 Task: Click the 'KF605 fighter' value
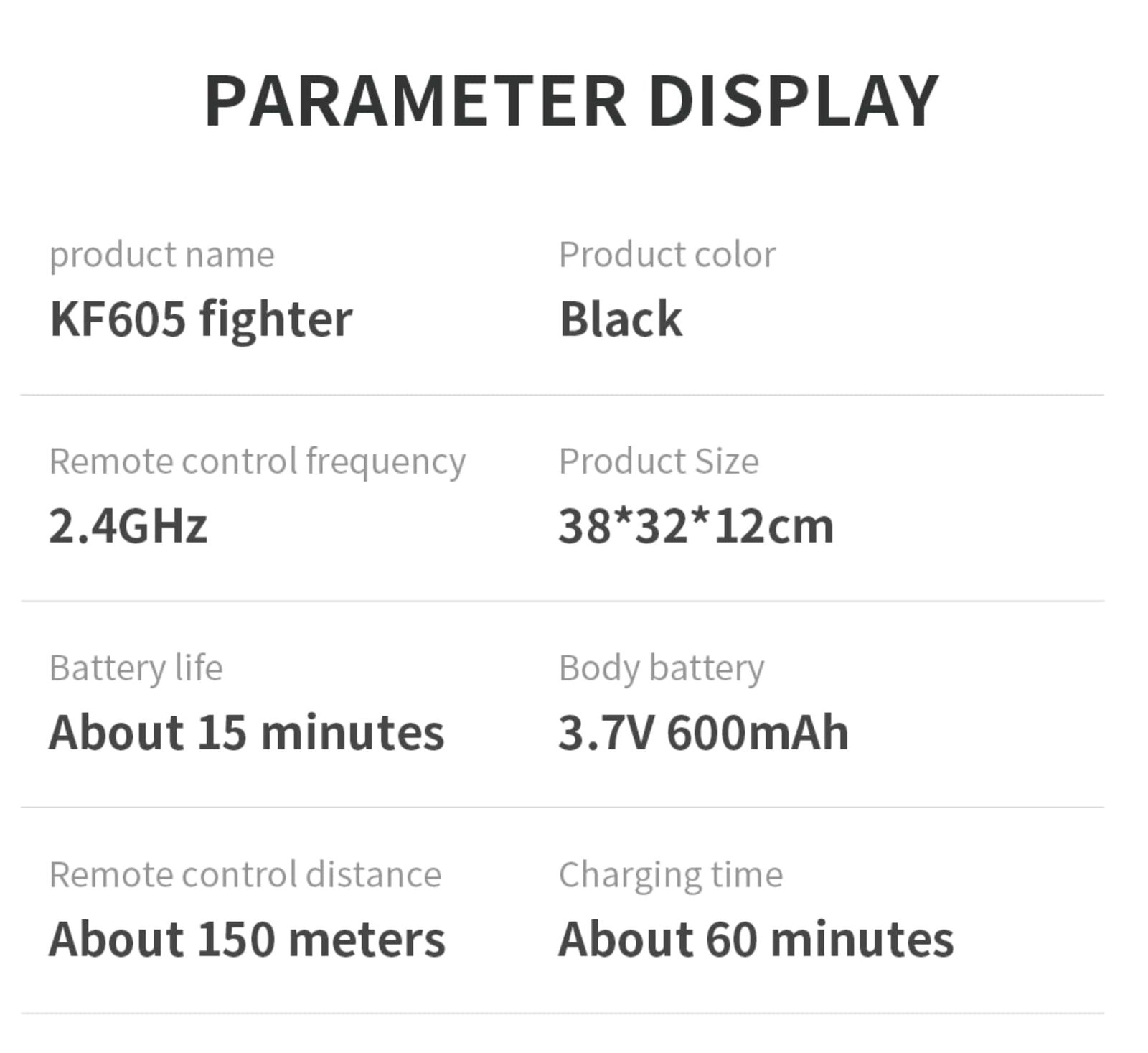200,319
